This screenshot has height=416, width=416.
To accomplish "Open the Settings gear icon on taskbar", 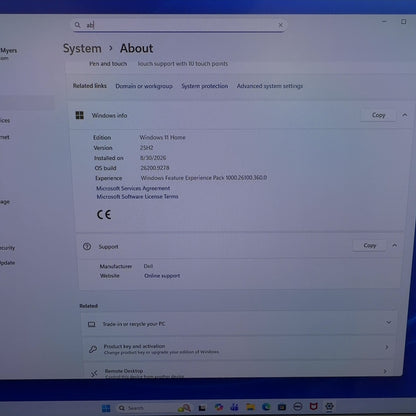I will tap(329, 406).
